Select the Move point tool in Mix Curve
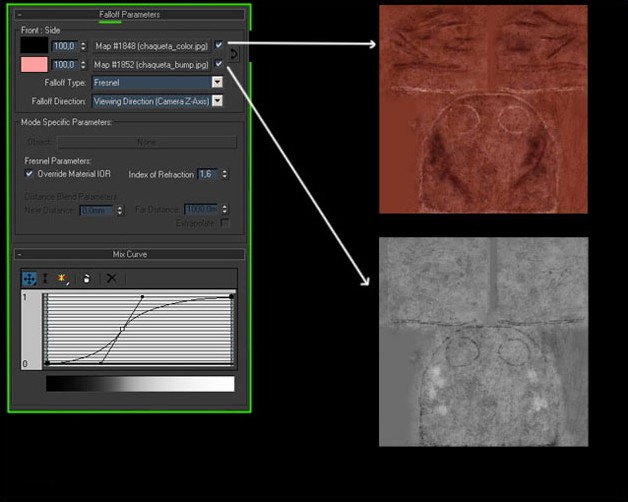This screenshot has height=502, width=628. click(x=29, y=278)
